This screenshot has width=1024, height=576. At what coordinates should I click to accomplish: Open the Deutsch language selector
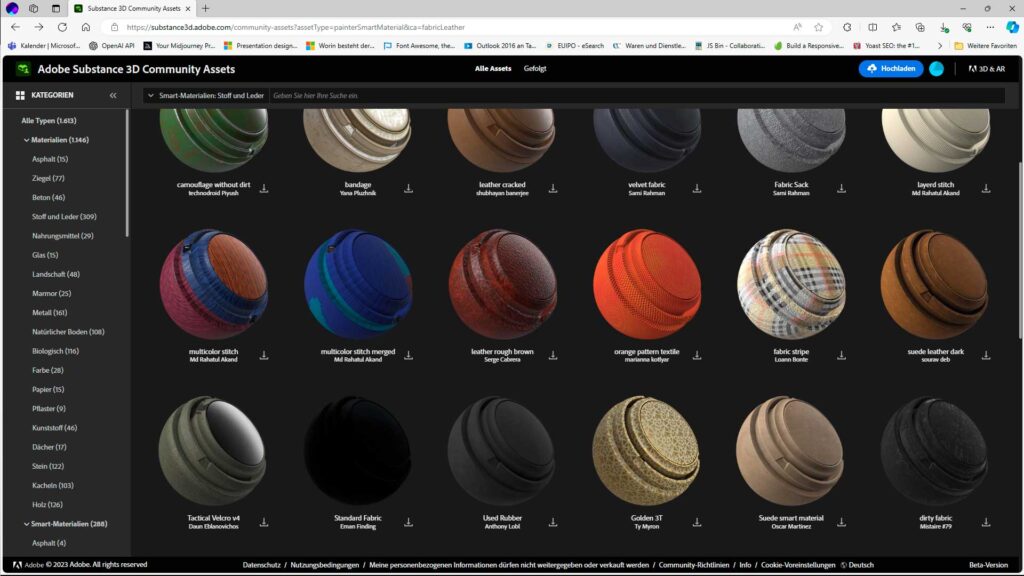857,565
